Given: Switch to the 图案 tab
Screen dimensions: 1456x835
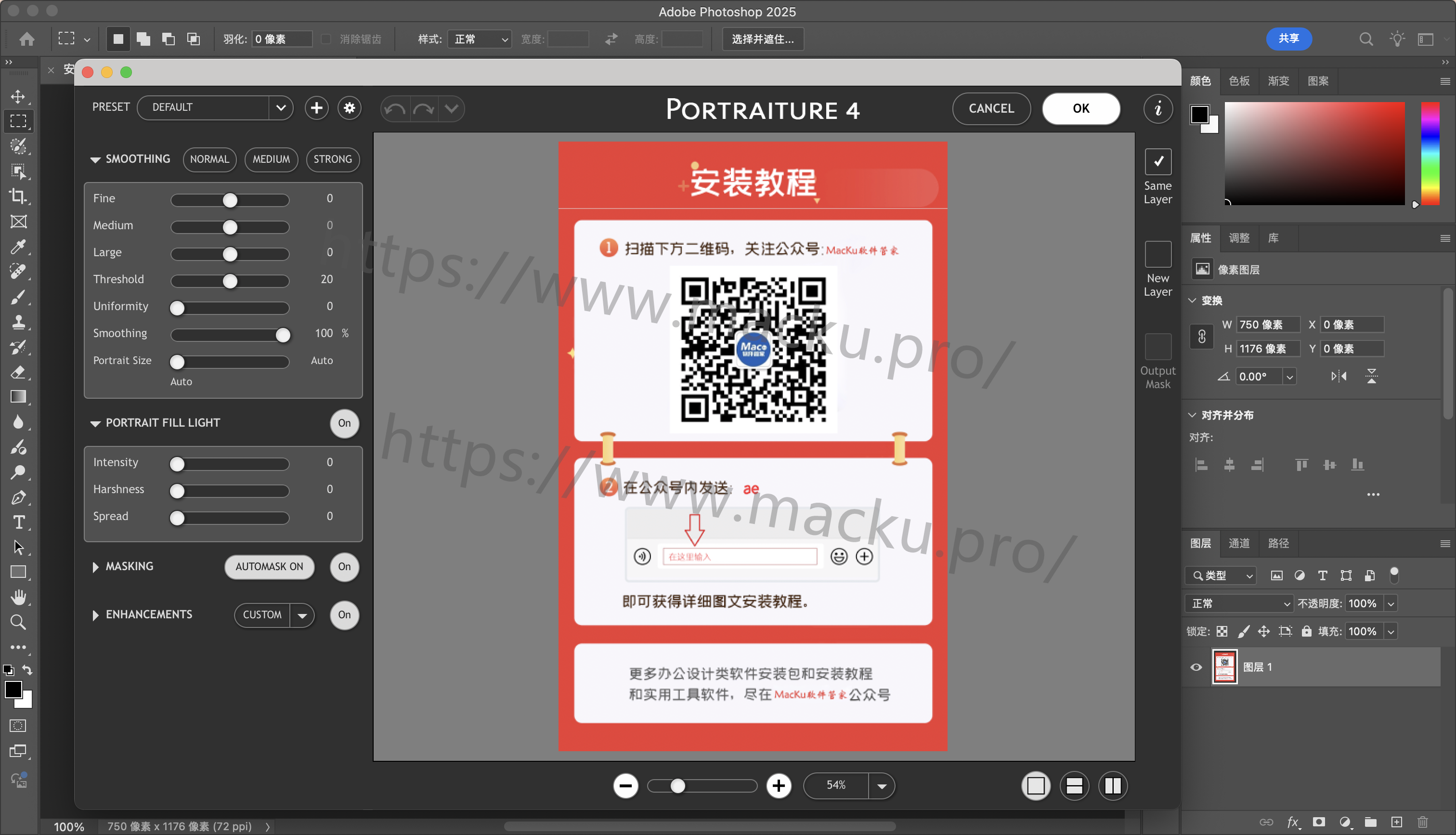Looking at the screenshot, I should 1318,81.
